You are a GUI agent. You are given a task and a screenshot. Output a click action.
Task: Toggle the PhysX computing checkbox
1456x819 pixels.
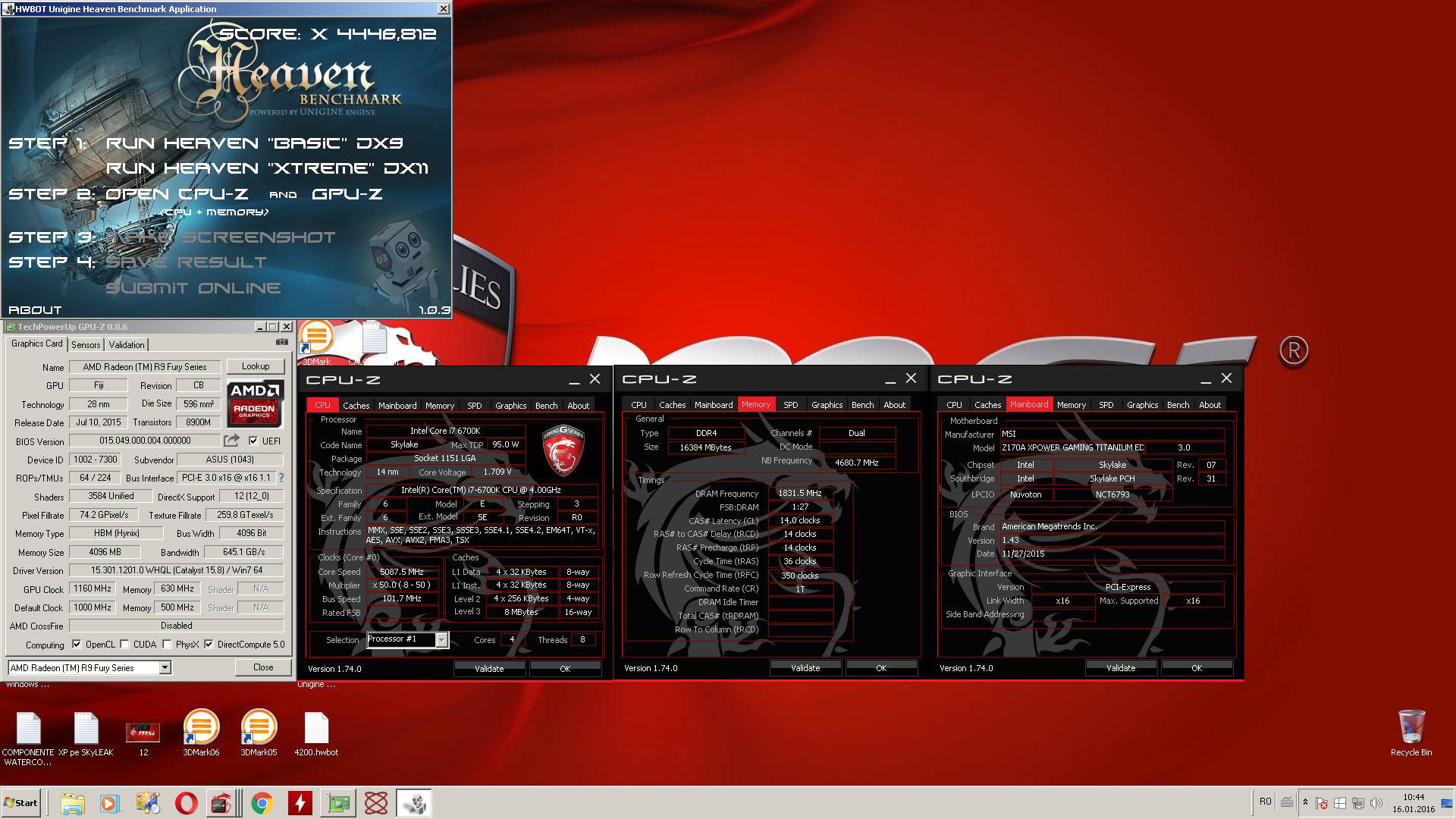(x=167, y=645)
